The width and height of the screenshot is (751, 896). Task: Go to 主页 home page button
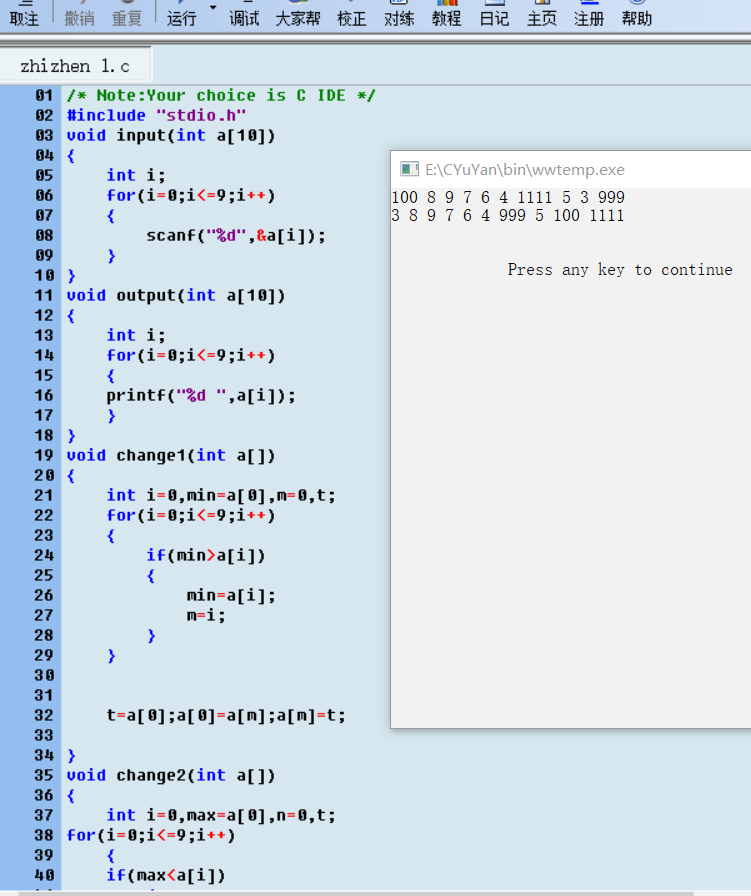pyautogui.click(x=541, y=14)
